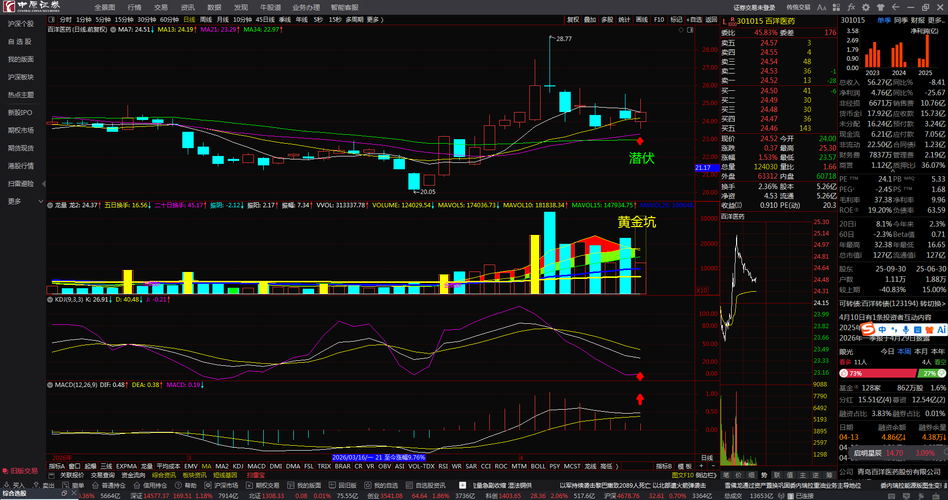Click the panel toggle icon beside diamond
The width and height of the screenshot is (948, 500).
690,29
